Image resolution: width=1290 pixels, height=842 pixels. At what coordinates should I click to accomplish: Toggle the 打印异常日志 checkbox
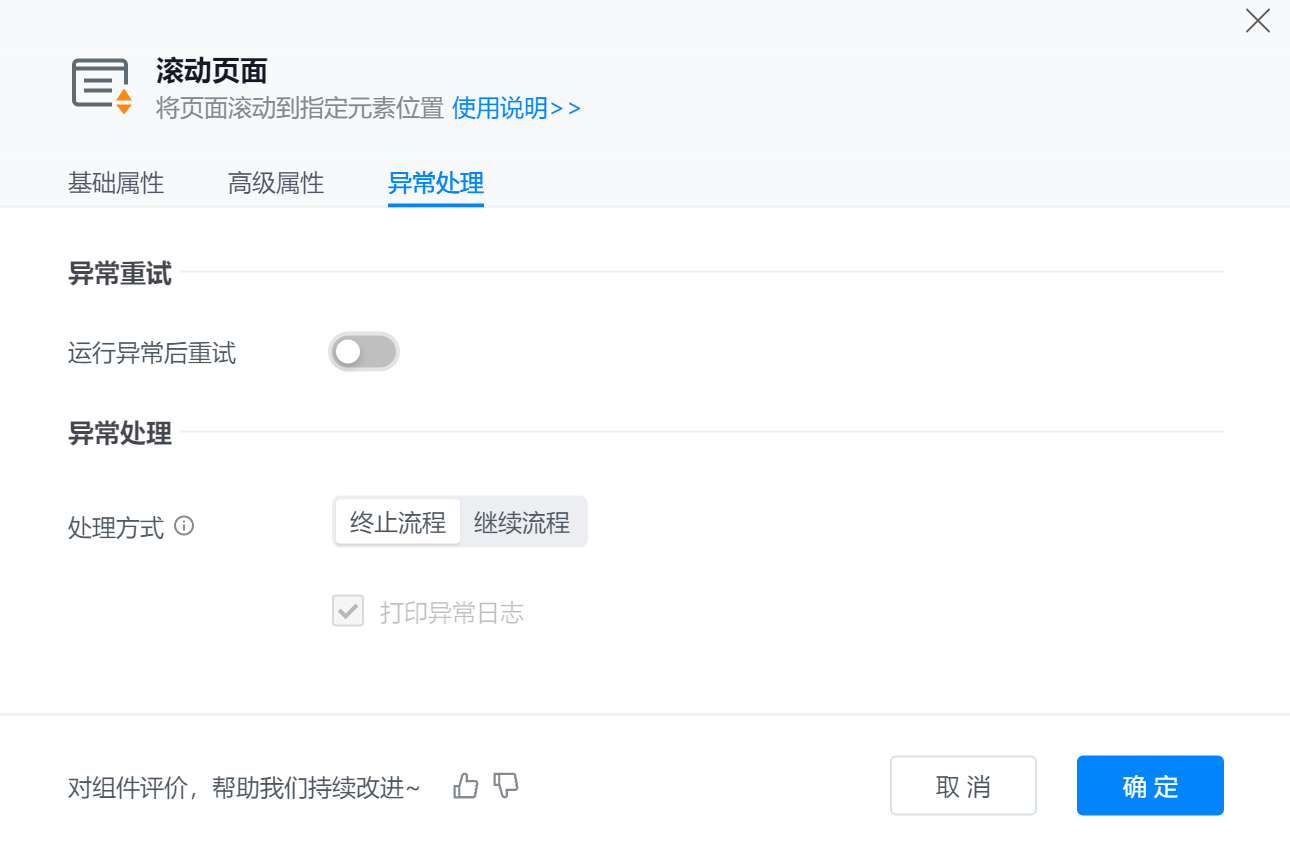pos(348,611)
